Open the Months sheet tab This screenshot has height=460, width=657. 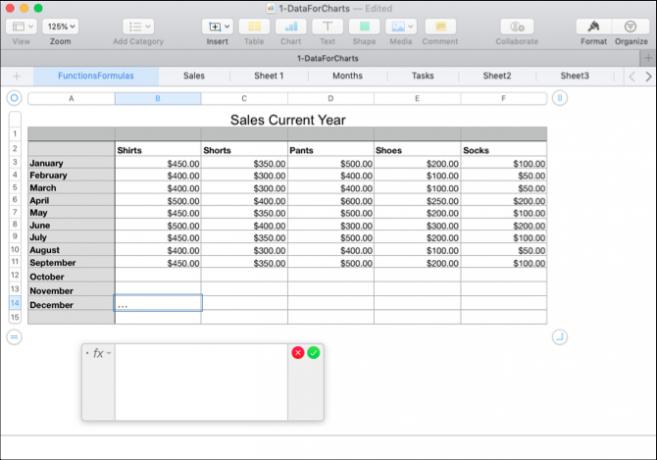pos(347,76)
